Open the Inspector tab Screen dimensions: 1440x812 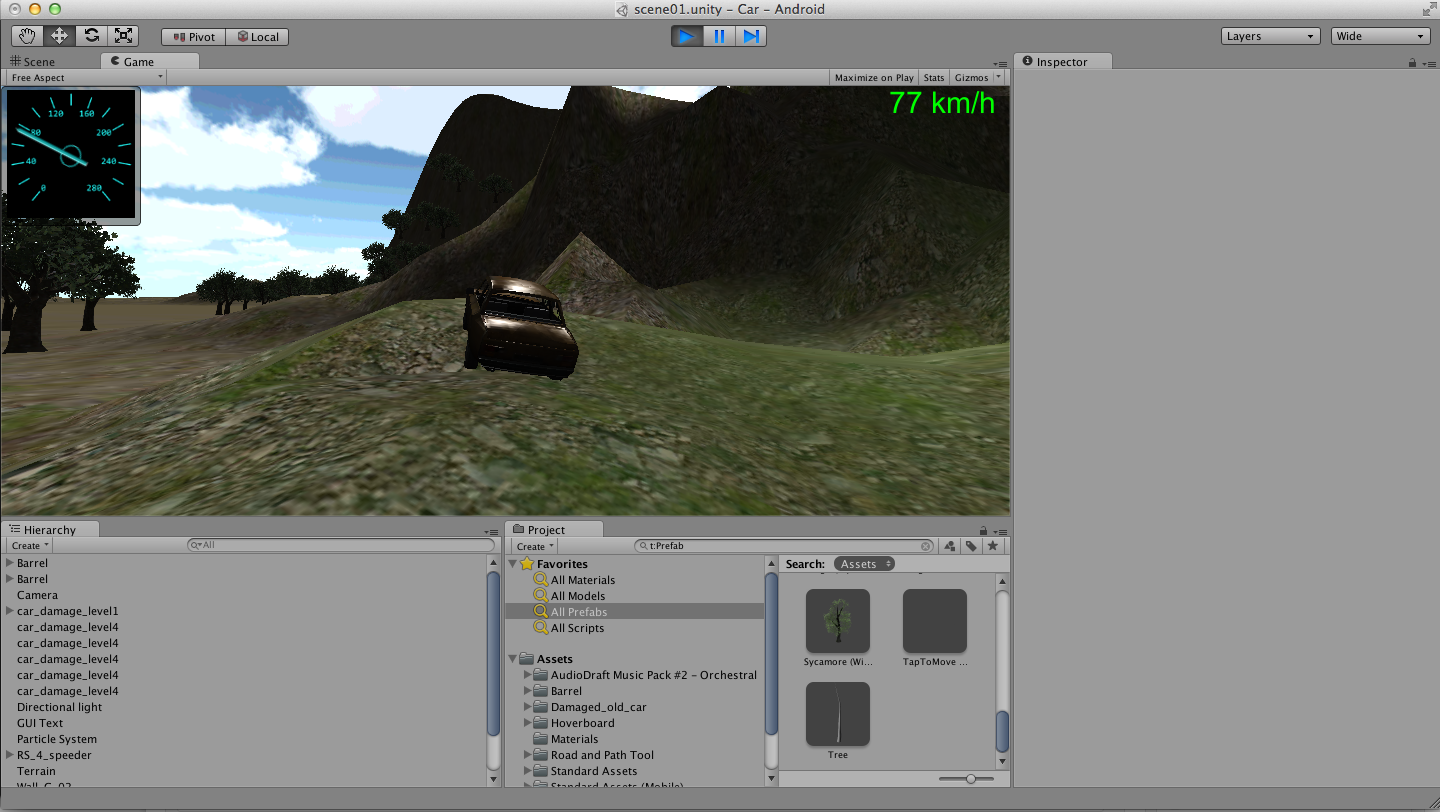coord(1061,61)
